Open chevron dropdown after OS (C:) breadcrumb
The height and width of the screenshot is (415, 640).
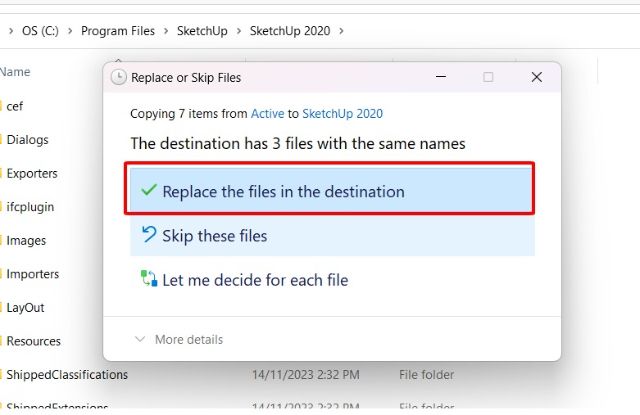click(x=68, y=31)
